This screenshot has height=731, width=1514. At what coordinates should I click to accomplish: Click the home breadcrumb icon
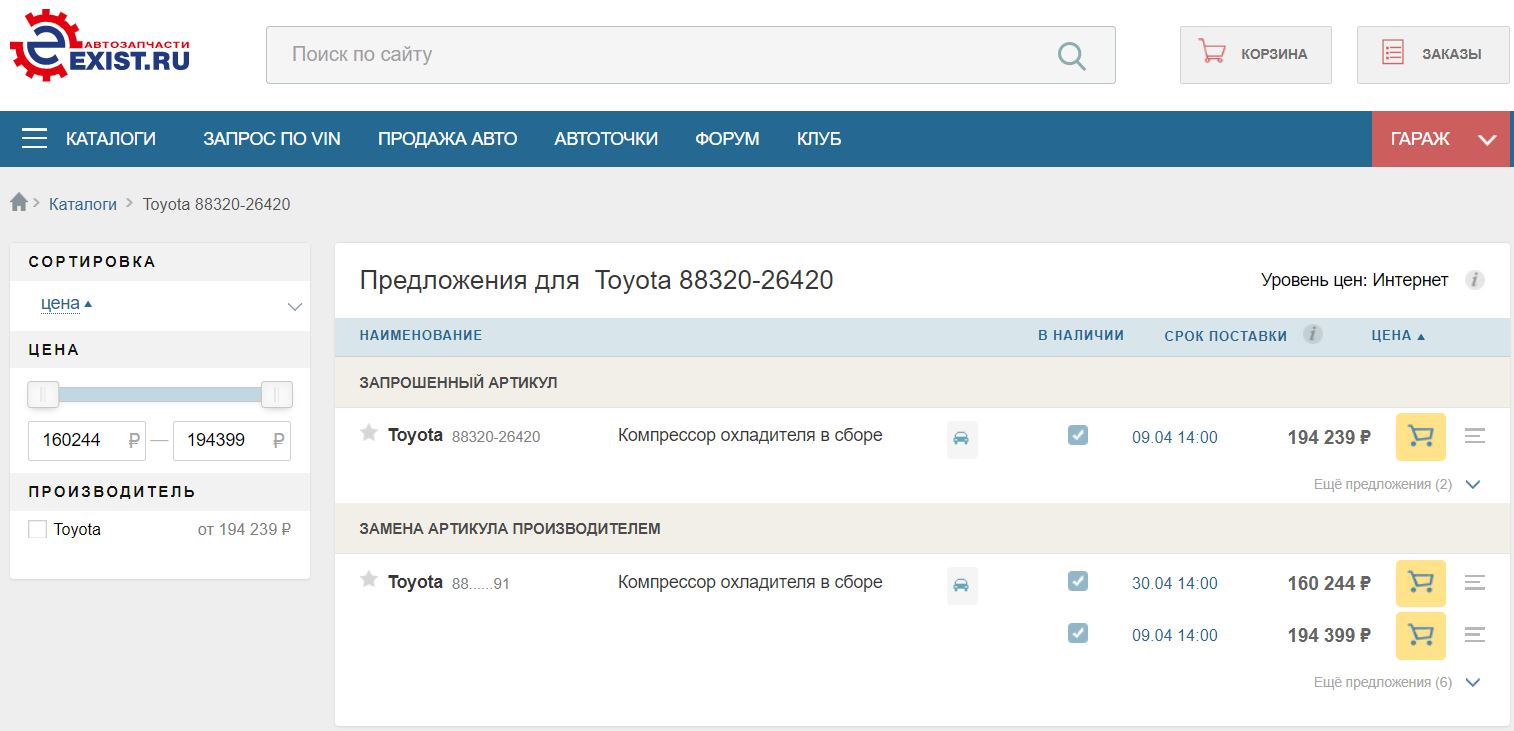pyautogui.click(x=19, y=203)
